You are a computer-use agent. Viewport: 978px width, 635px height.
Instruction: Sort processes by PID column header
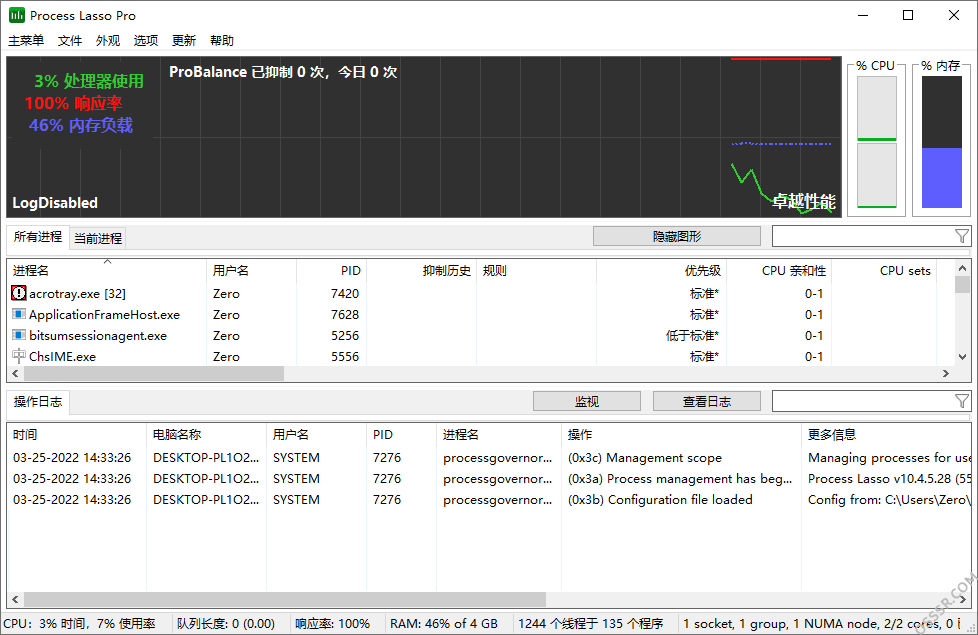(331, 271)
